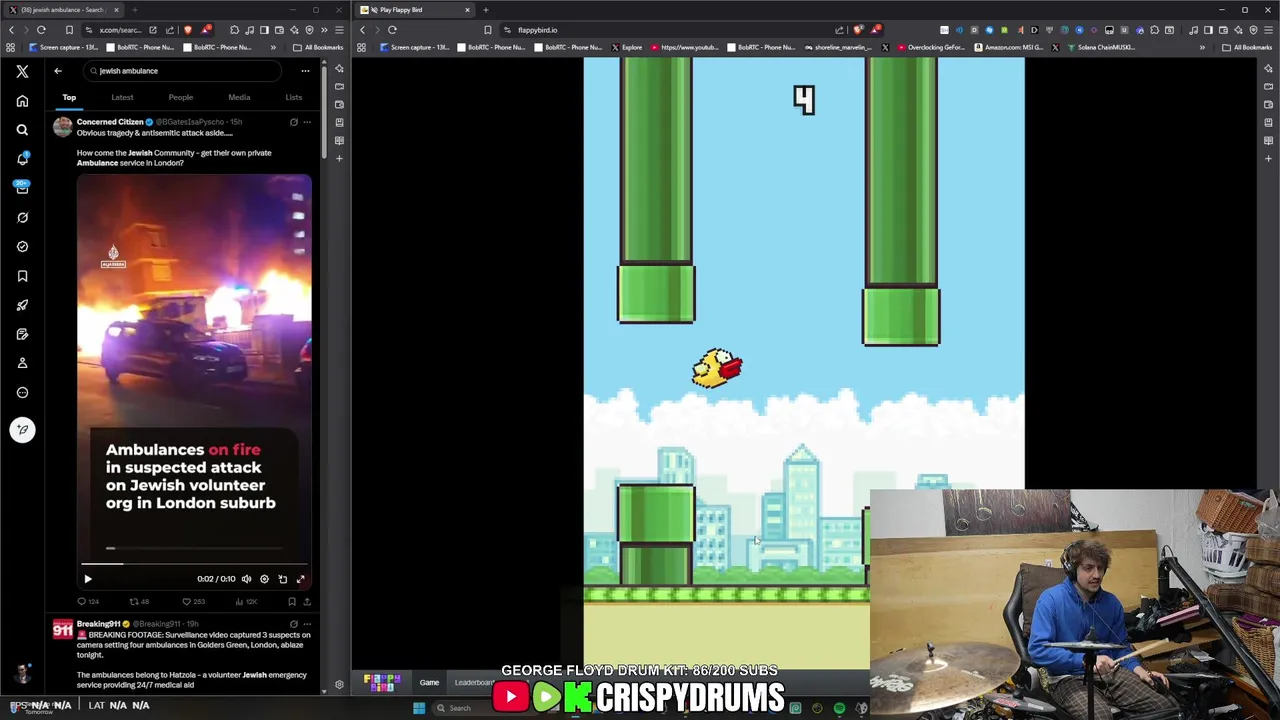Switch to the People search tab
The image size is (1280, 720).
click(180, 97)
